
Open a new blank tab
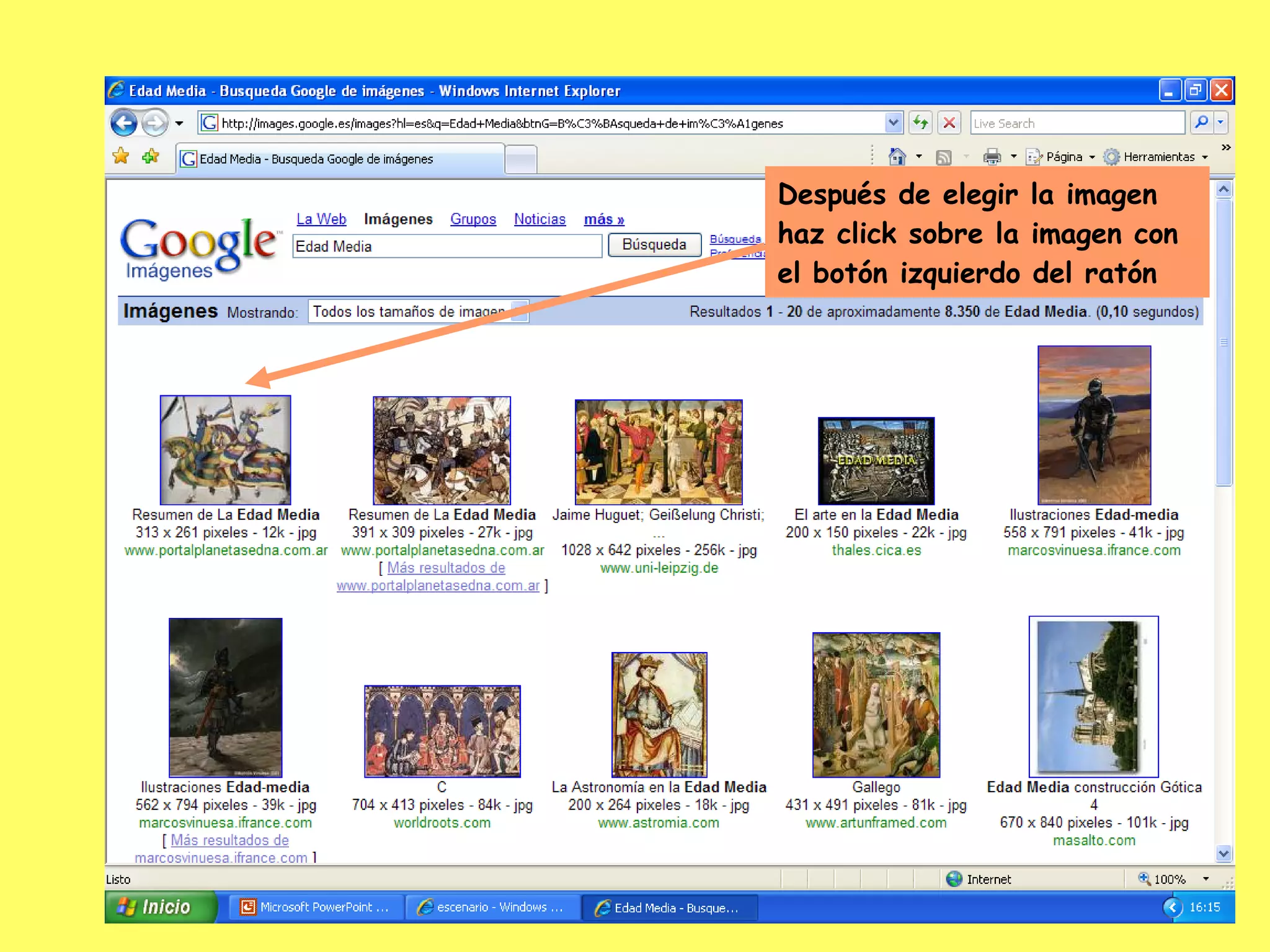click(x=521, y=160)
